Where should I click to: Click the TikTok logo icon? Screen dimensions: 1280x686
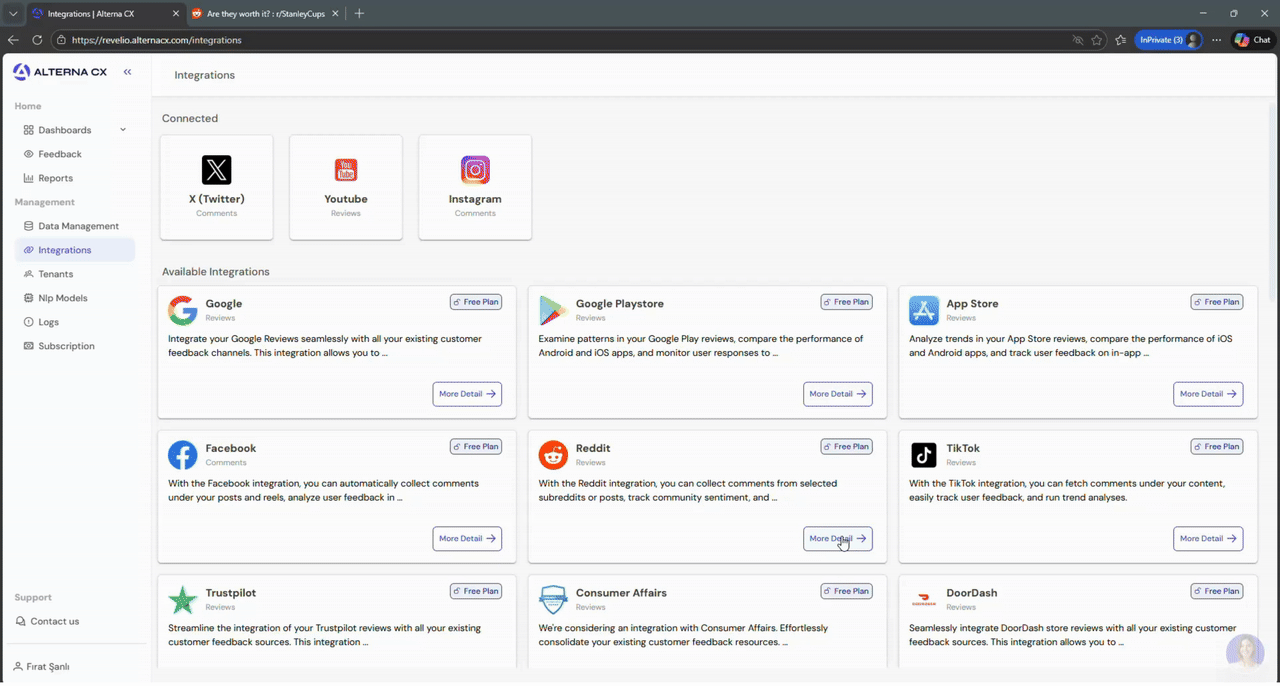(924, 455)
